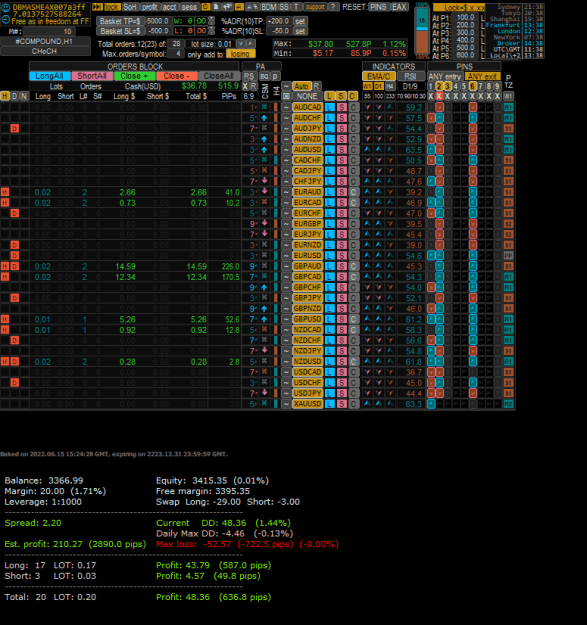Viewport: 587px width, 625px height.
Task: Select the RSI indicator tab
Action: pos(410,76)
